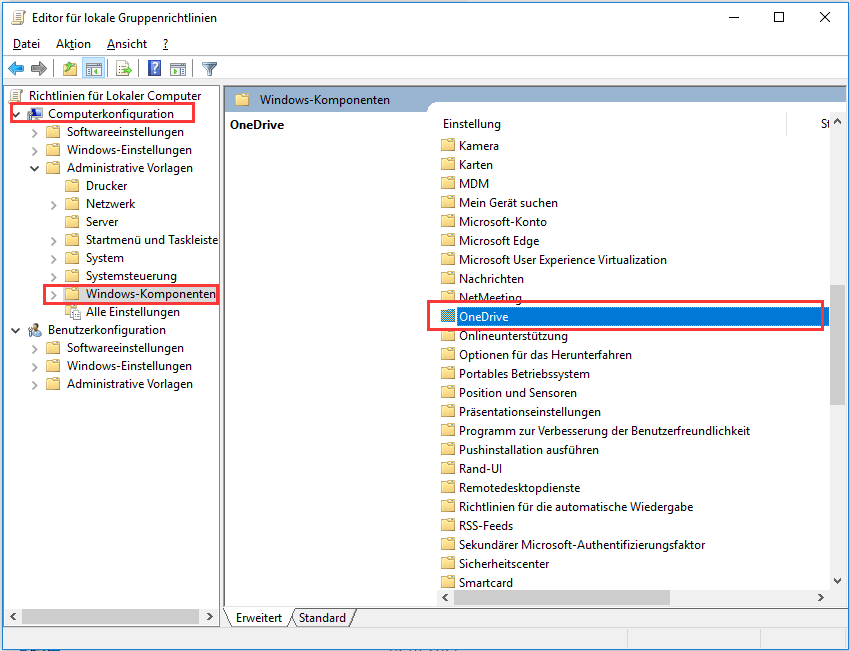This screenshot has width=850, height=651.
Task: Click the tree pane's scroll left arrow
Action: pos(13,616)
